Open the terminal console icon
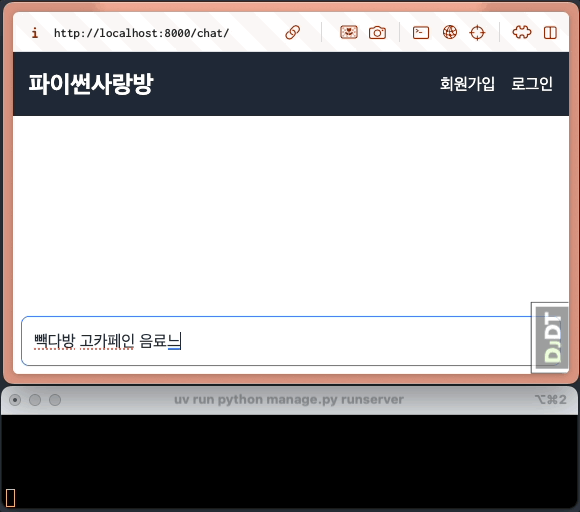580x512 pixels. click(x=421, y=33)
